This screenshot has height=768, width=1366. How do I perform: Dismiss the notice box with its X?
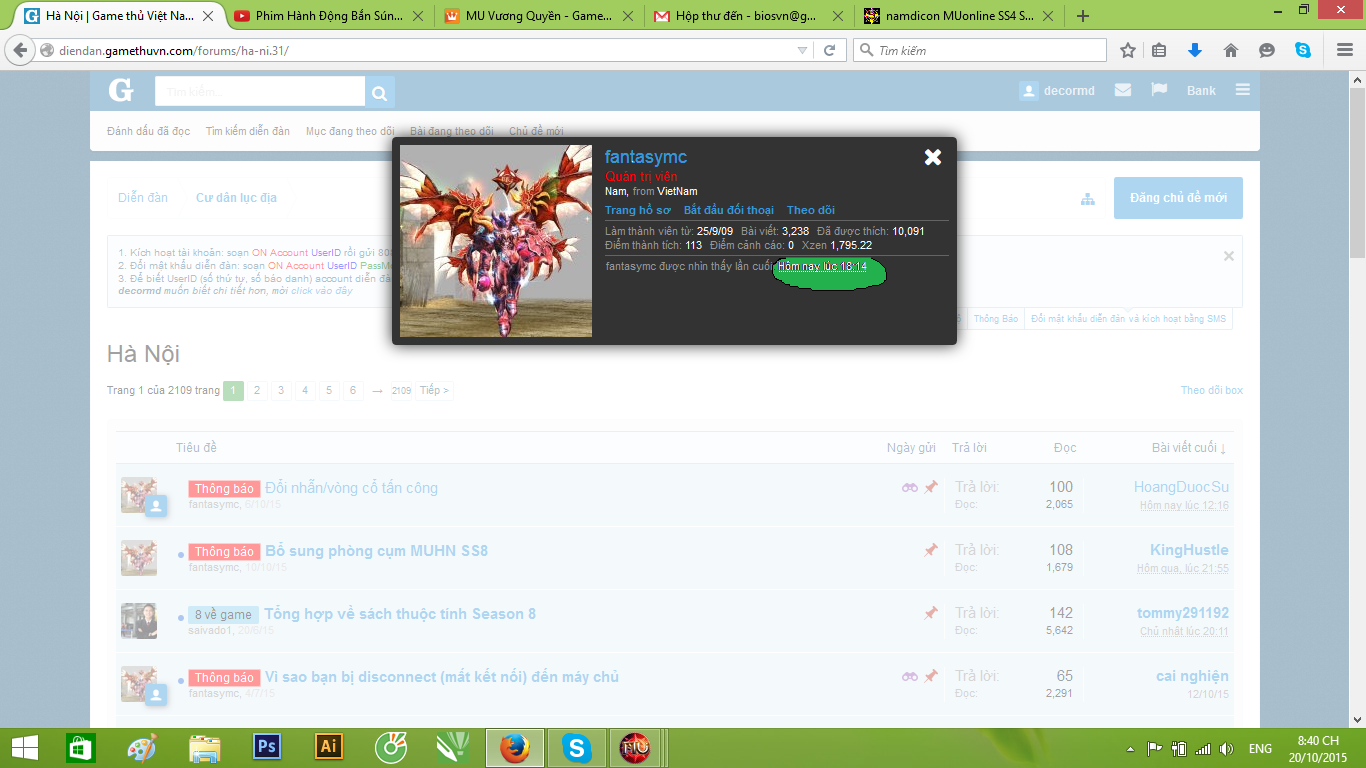[1229, 256]
